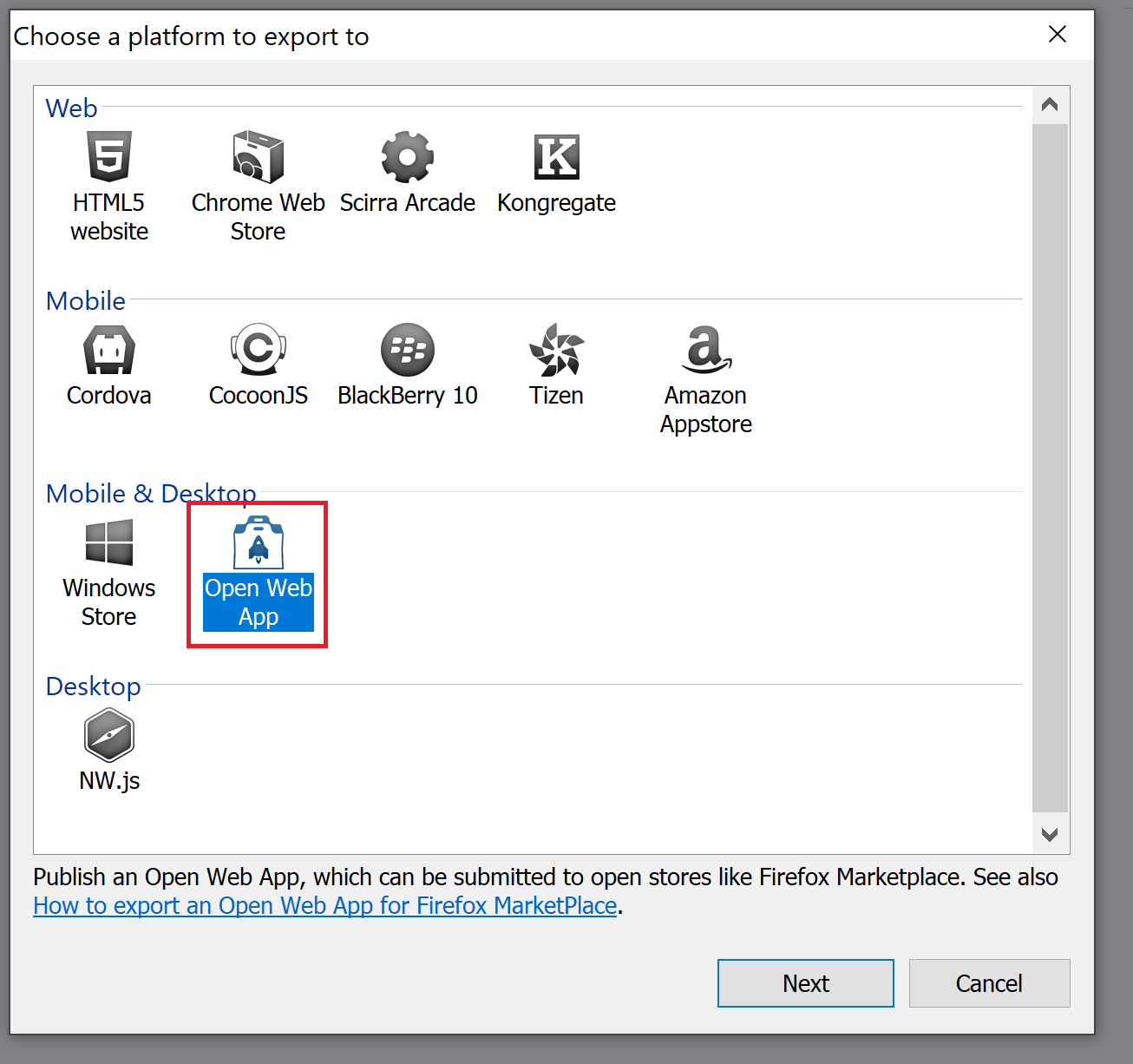This screenshot has width=1133, height=1064.
Task: Select the Kongregate K icon
Action: (557, 157)
